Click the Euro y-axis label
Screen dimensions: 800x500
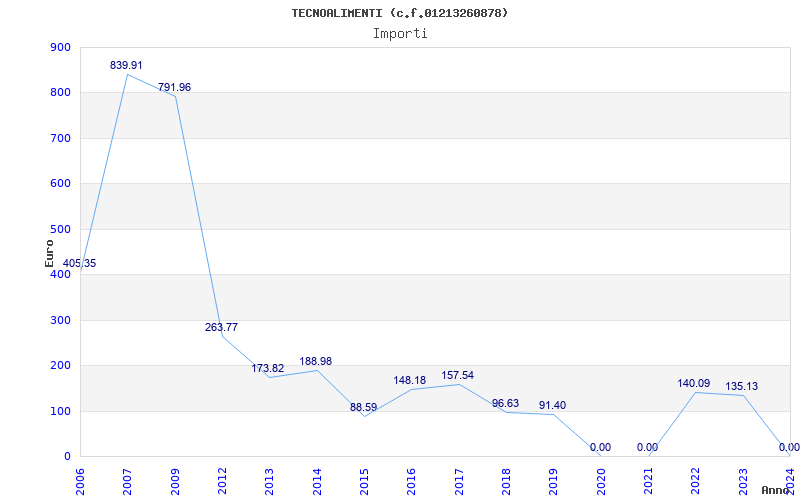click(x=49, y=251)
